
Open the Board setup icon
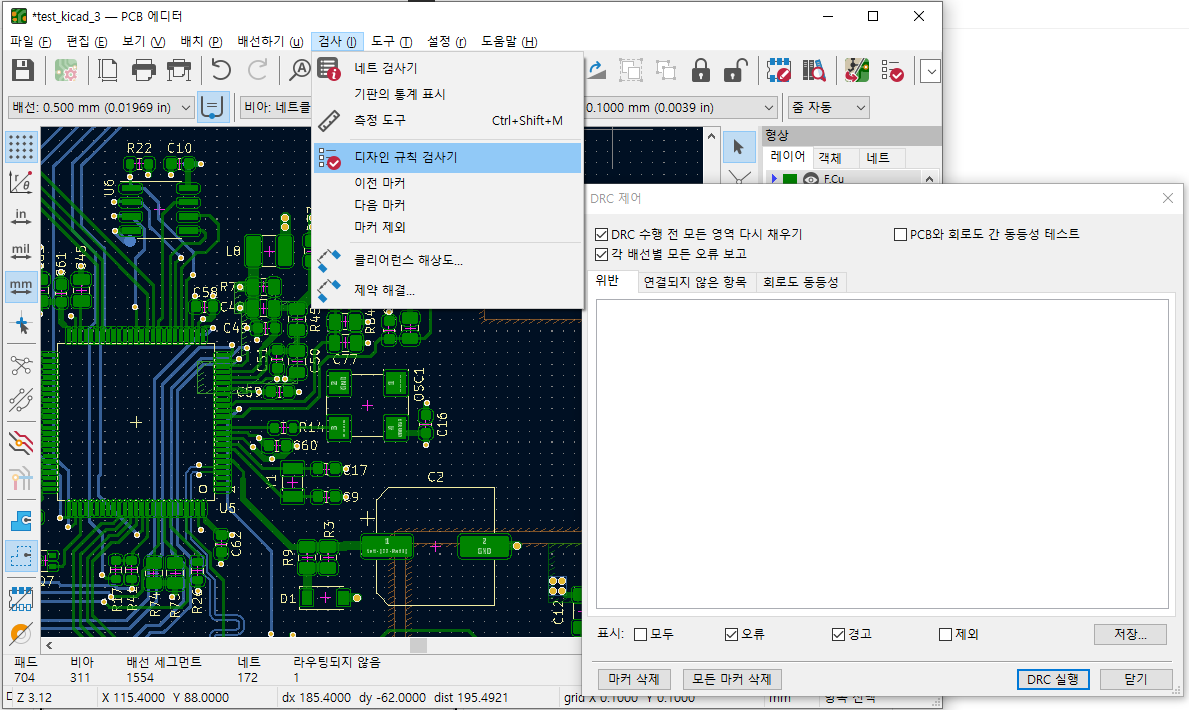point(66,71)
